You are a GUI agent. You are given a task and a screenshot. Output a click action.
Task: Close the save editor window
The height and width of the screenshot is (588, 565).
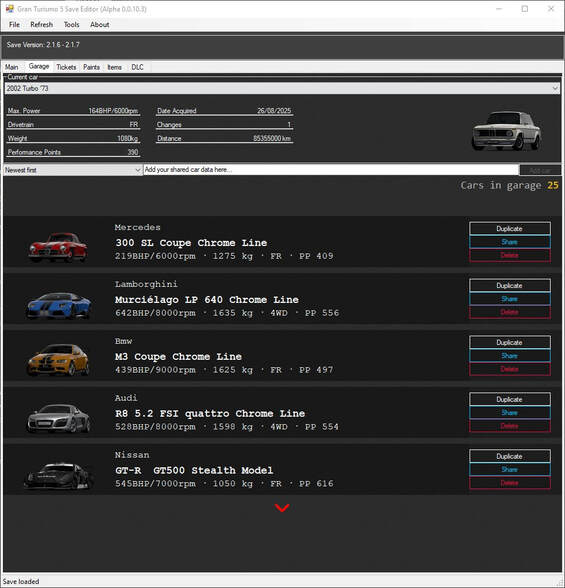551,9
